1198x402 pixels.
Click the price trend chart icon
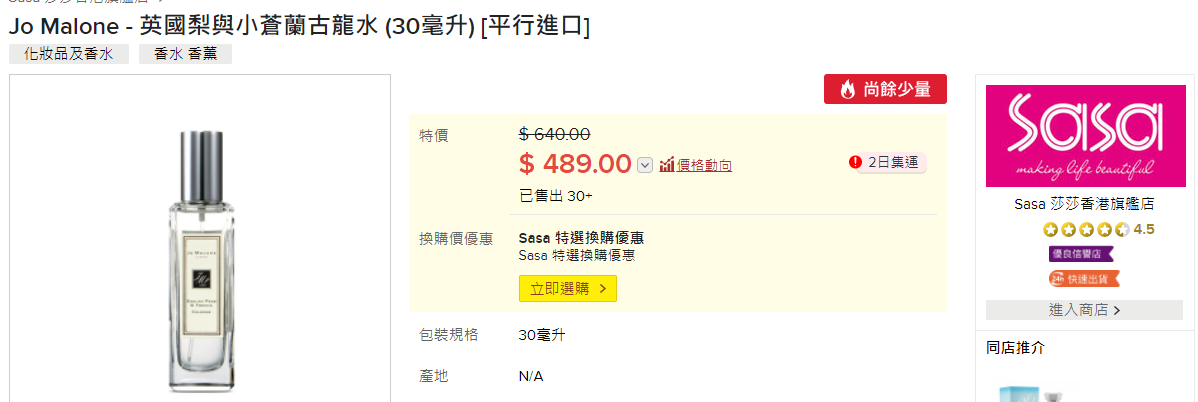666,164
